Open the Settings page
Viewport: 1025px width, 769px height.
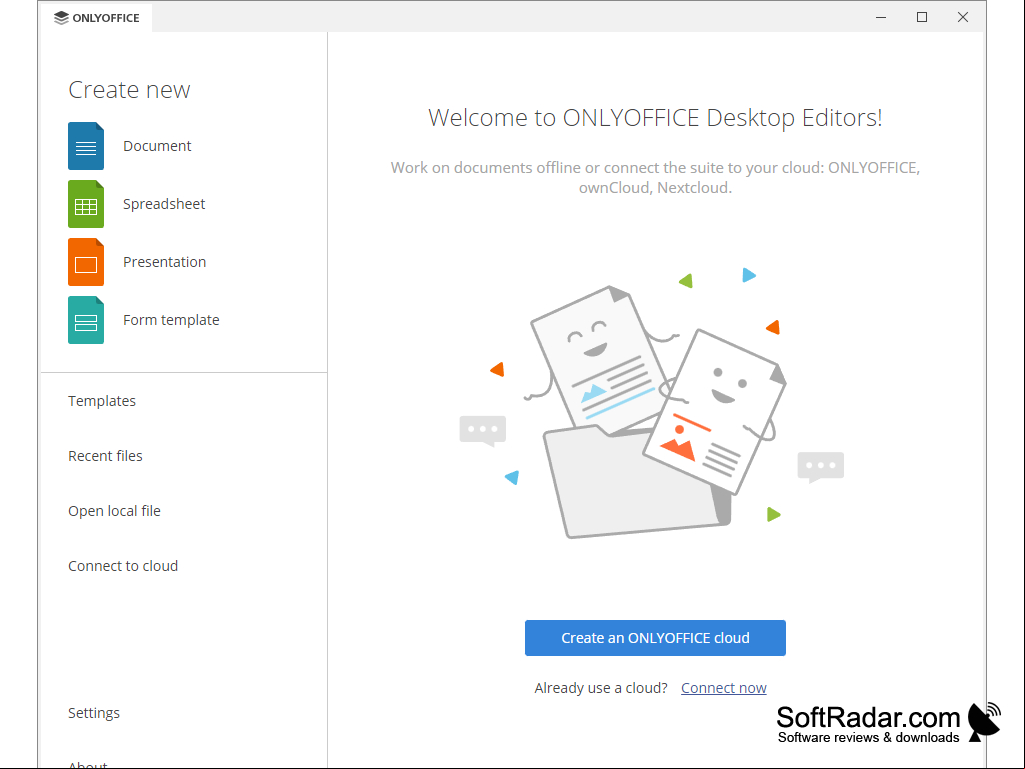pyautogui.click(x=94, y=713)
